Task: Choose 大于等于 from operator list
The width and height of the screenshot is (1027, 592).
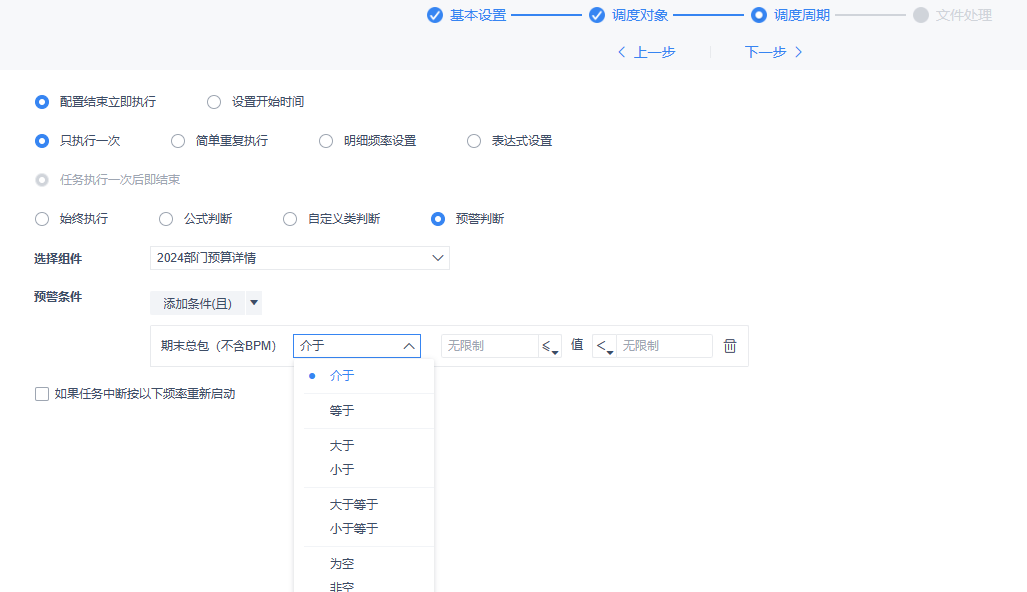Action: tap(354, 505)
